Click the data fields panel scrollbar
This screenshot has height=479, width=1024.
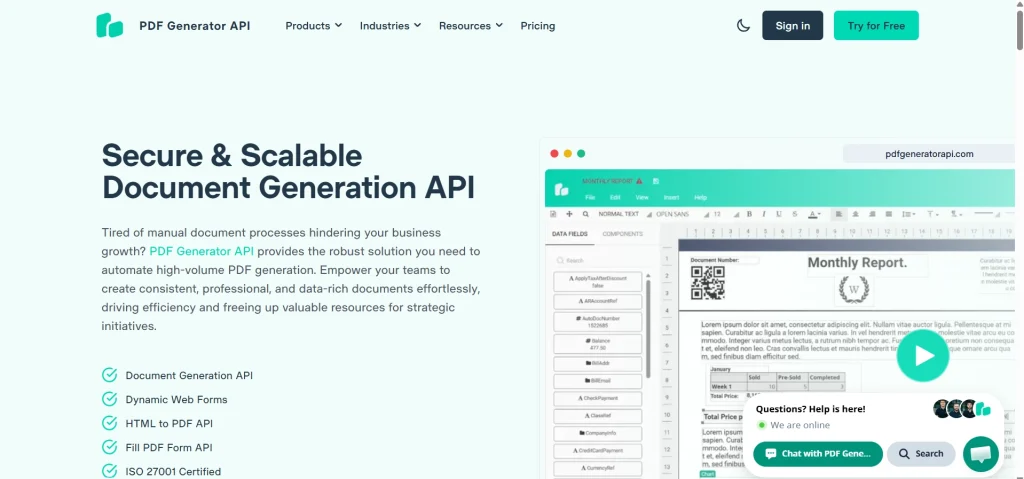click(x=648, y=327)
